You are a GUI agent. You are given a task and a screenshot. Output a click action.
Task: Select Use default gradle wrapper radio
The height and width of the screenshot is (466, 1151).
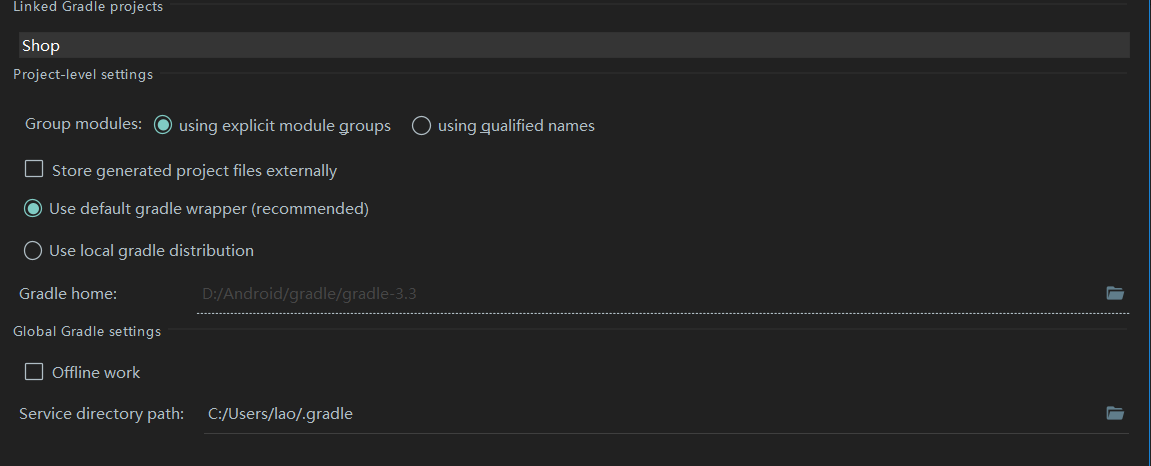[33, 208]
